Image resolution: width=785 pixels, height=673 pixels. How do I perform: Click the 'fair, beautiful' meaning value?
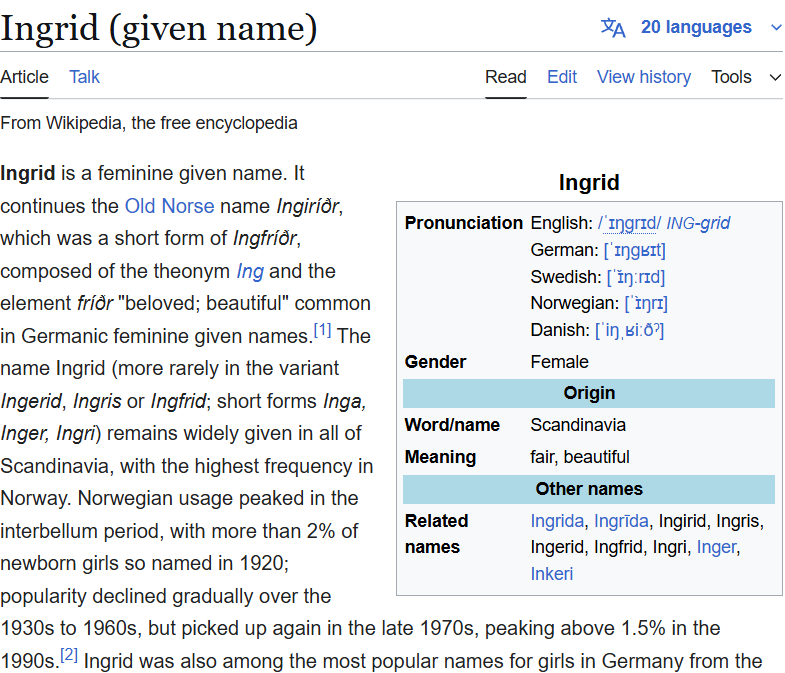point(580,457)
